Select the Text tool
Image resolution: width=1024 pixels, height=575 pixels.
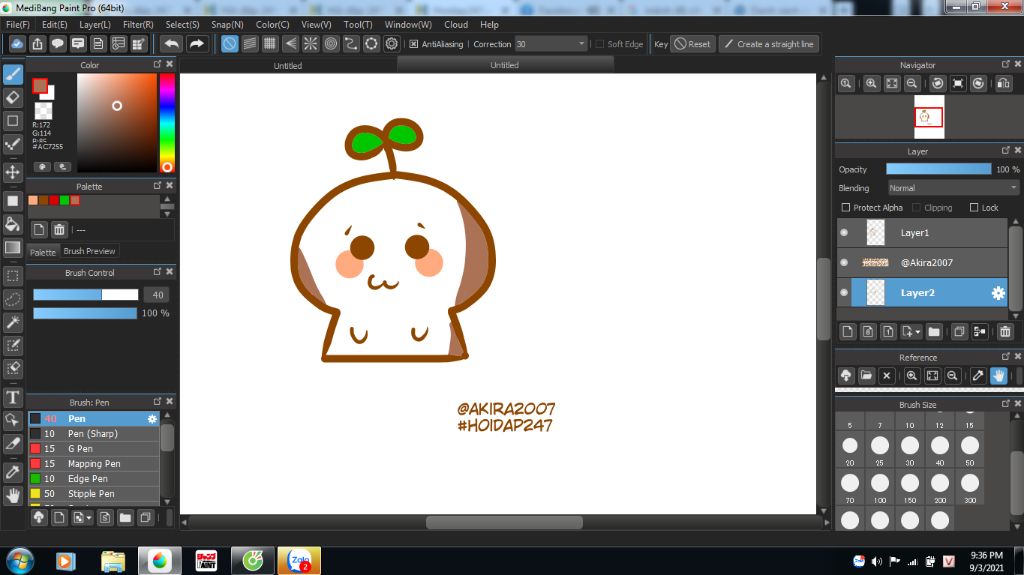tap(12, 397)
